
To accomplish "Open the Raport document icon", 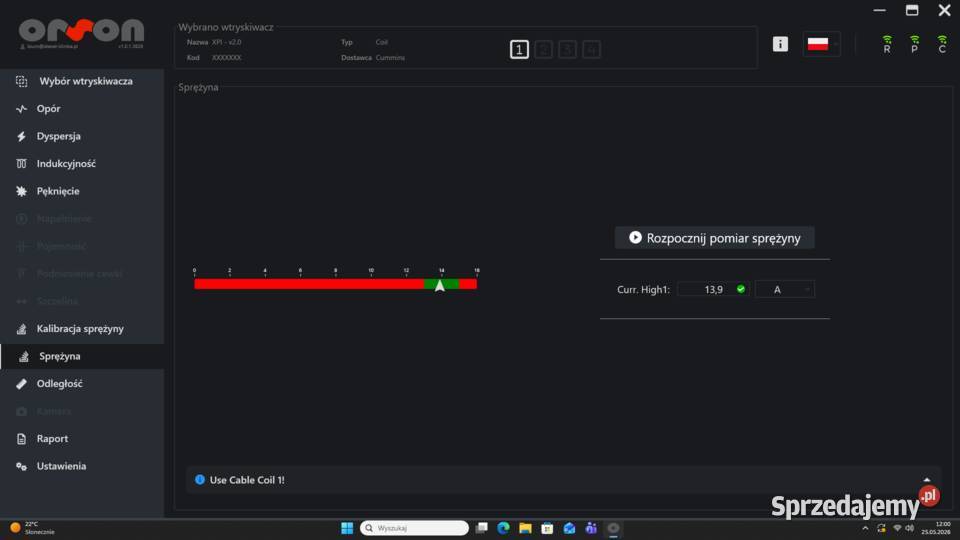I will (21, 438).
